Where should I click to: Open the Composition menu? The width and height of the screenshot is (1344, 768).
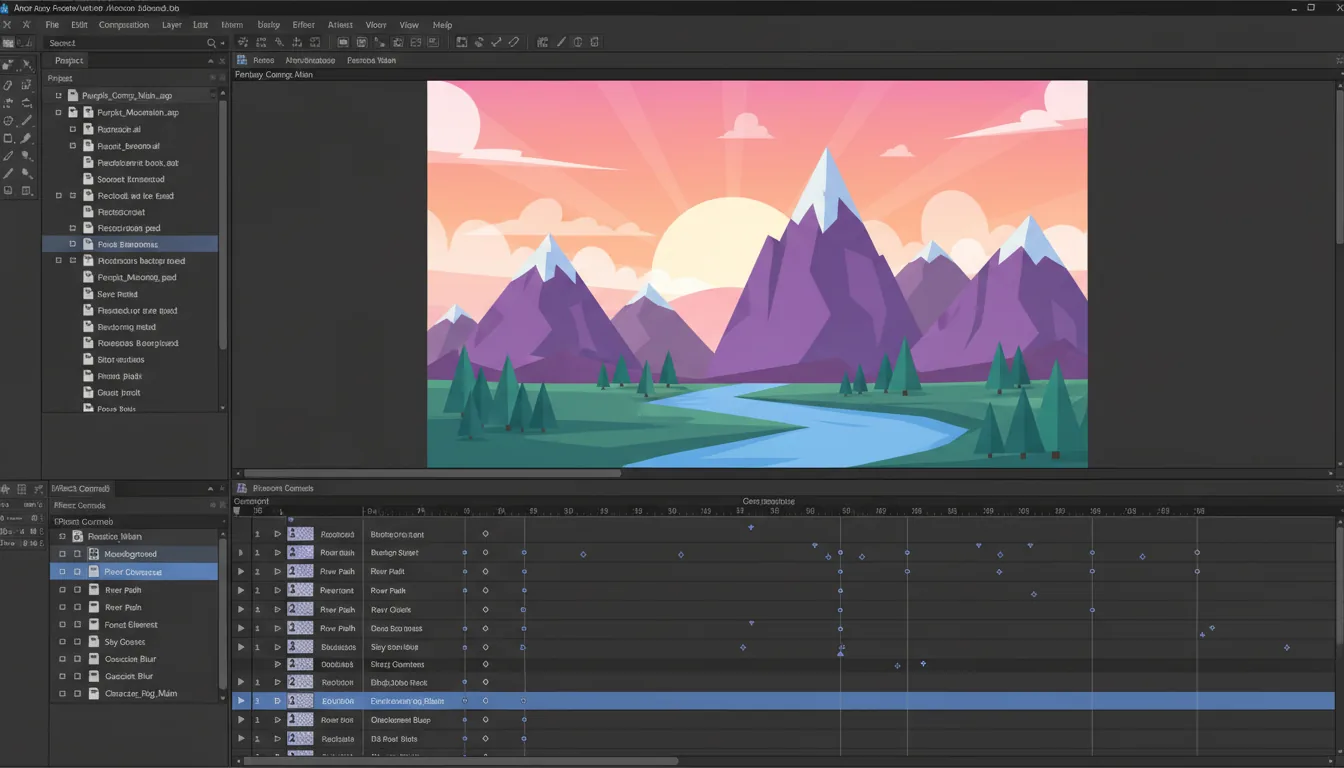tap(123, 24)
